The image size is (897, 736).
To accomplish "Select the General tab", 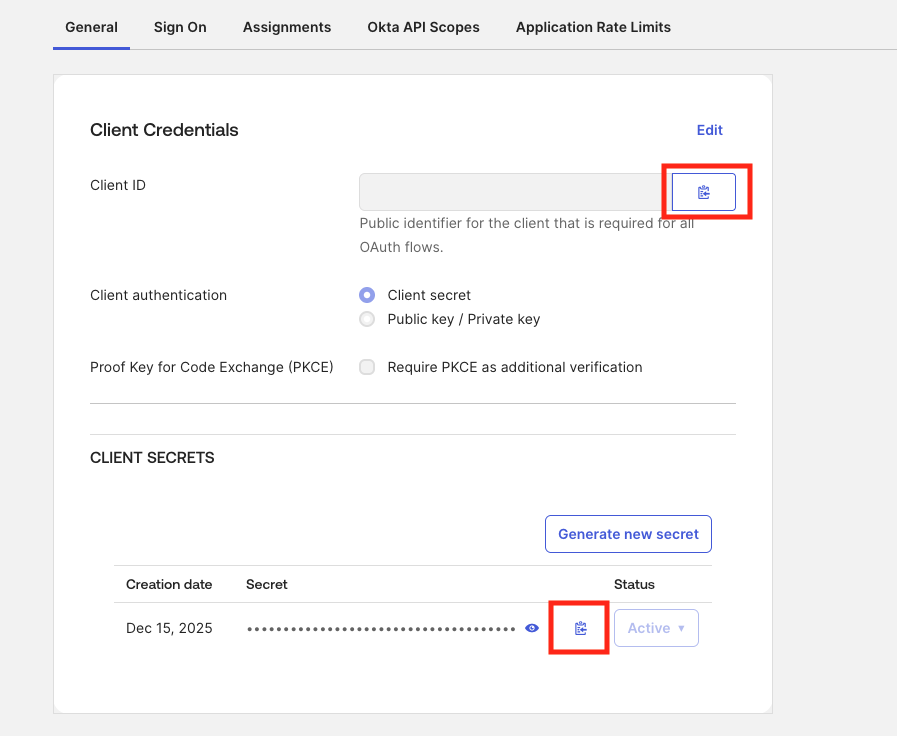I will click(91, 27).
